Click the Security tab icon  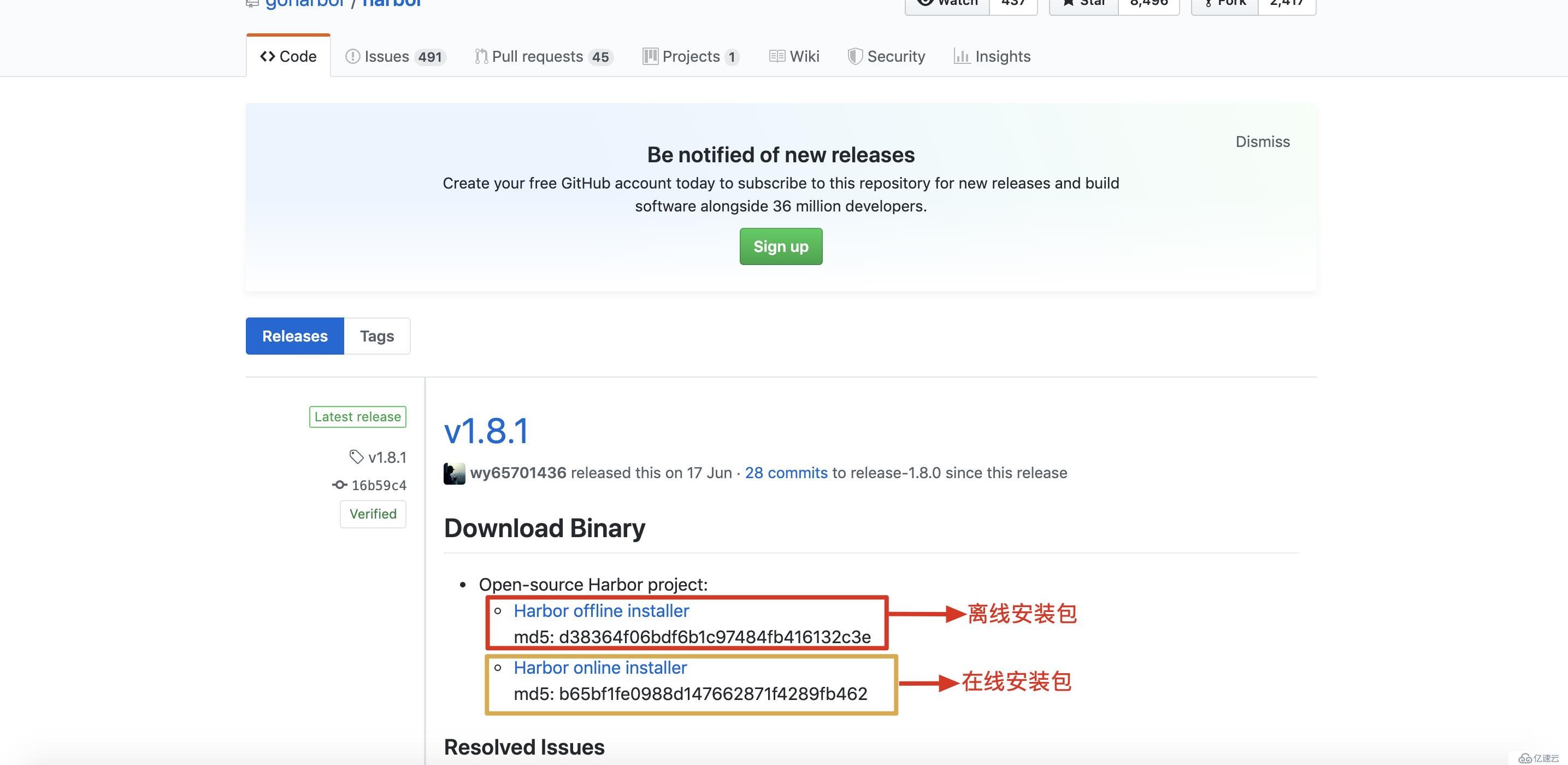pos(853,55)
